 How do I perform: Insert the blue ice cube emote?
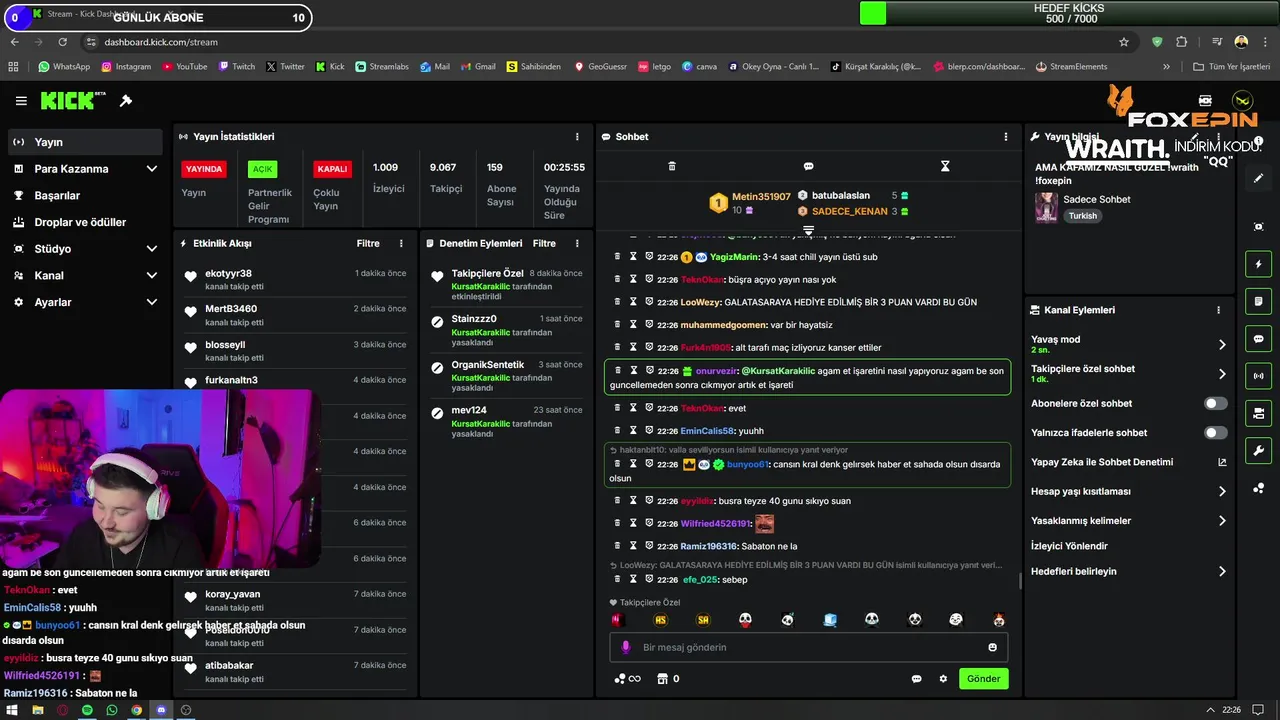click(x=830, y=620)
